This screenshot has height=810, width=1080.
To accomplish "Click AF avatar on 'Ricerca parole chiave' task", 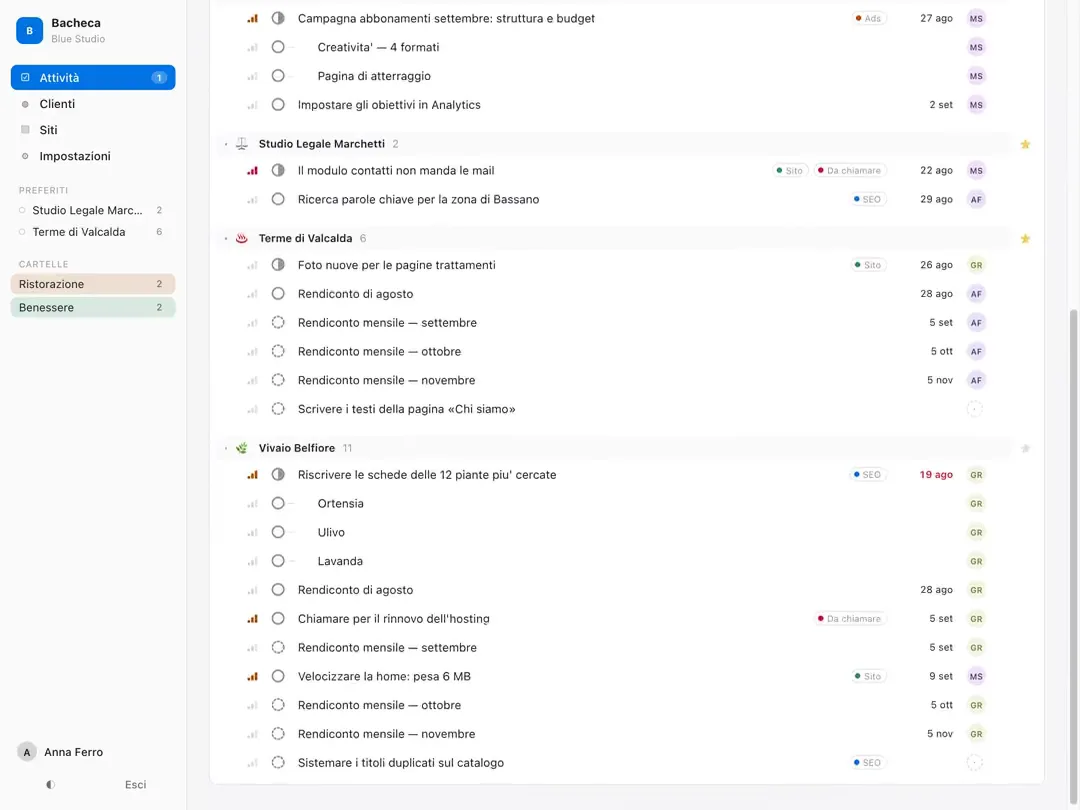I will 976,200.
